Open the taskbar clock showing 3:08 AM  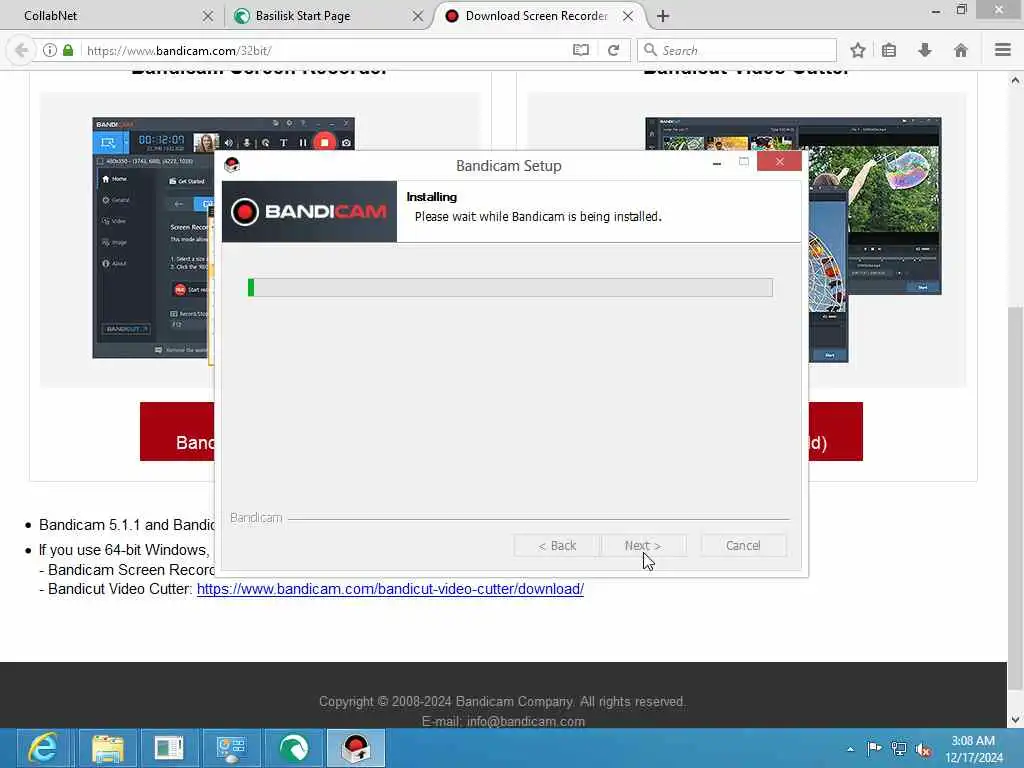(973, 749)
